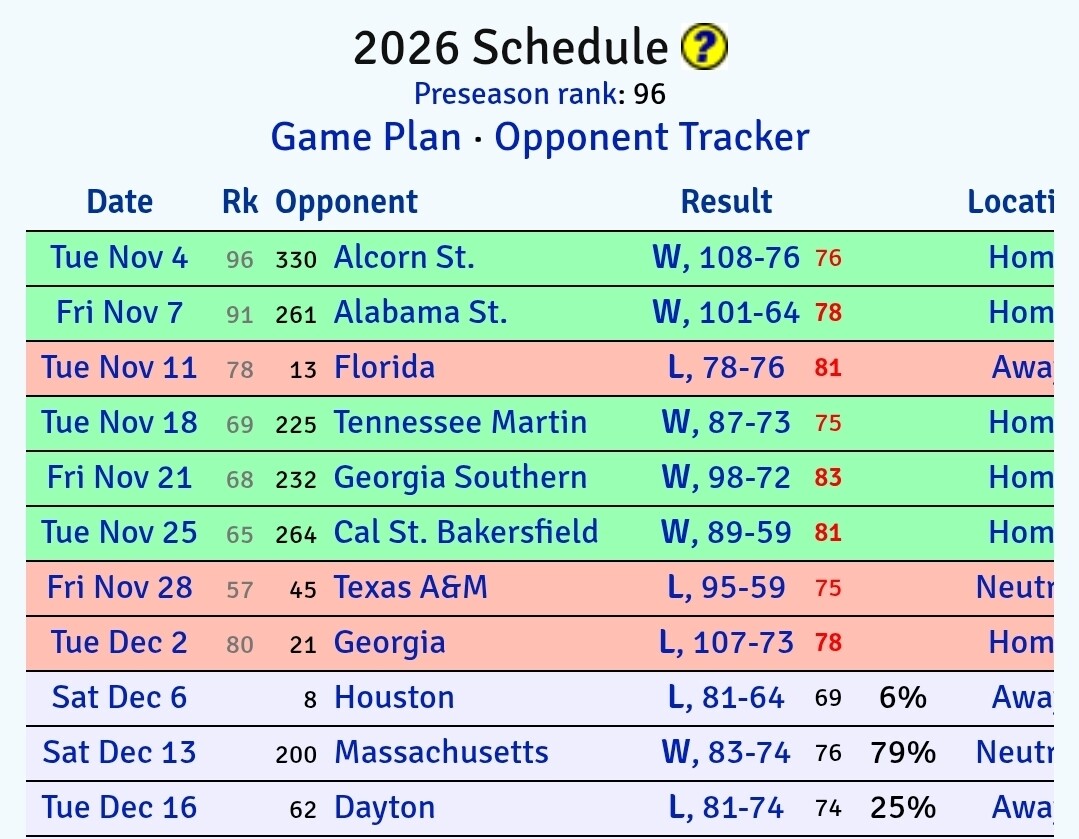1079x839 pixels.
Task: Select the Sat Dec 13 date link
Action: point(119,752)
